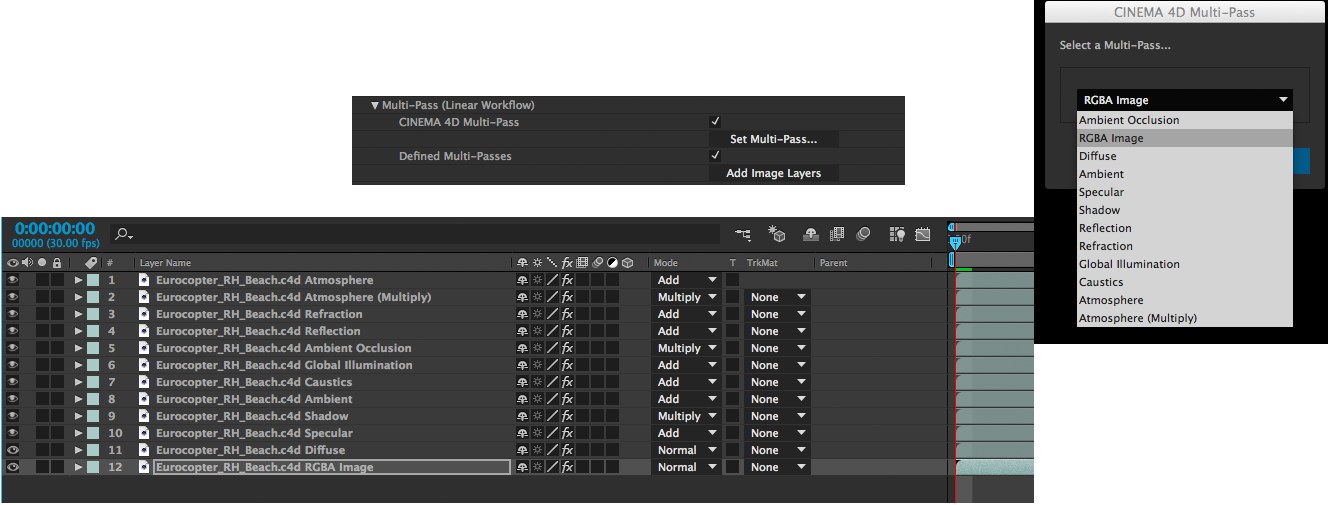Open TrkMat dropdown for Refraction layer

coord(778,314)
